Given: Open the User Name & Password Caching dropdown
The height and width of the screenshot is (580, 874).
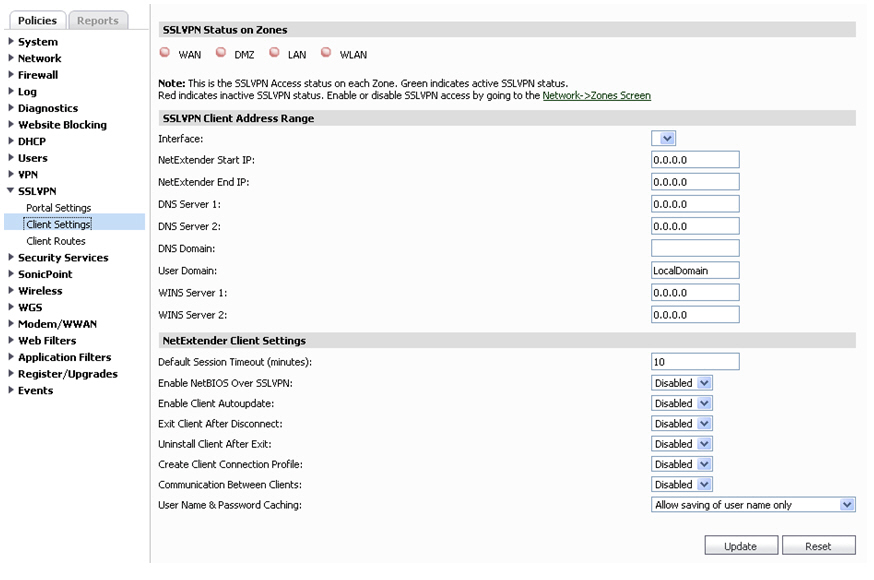Looking at the screenshot, I should tap(753, 505).
